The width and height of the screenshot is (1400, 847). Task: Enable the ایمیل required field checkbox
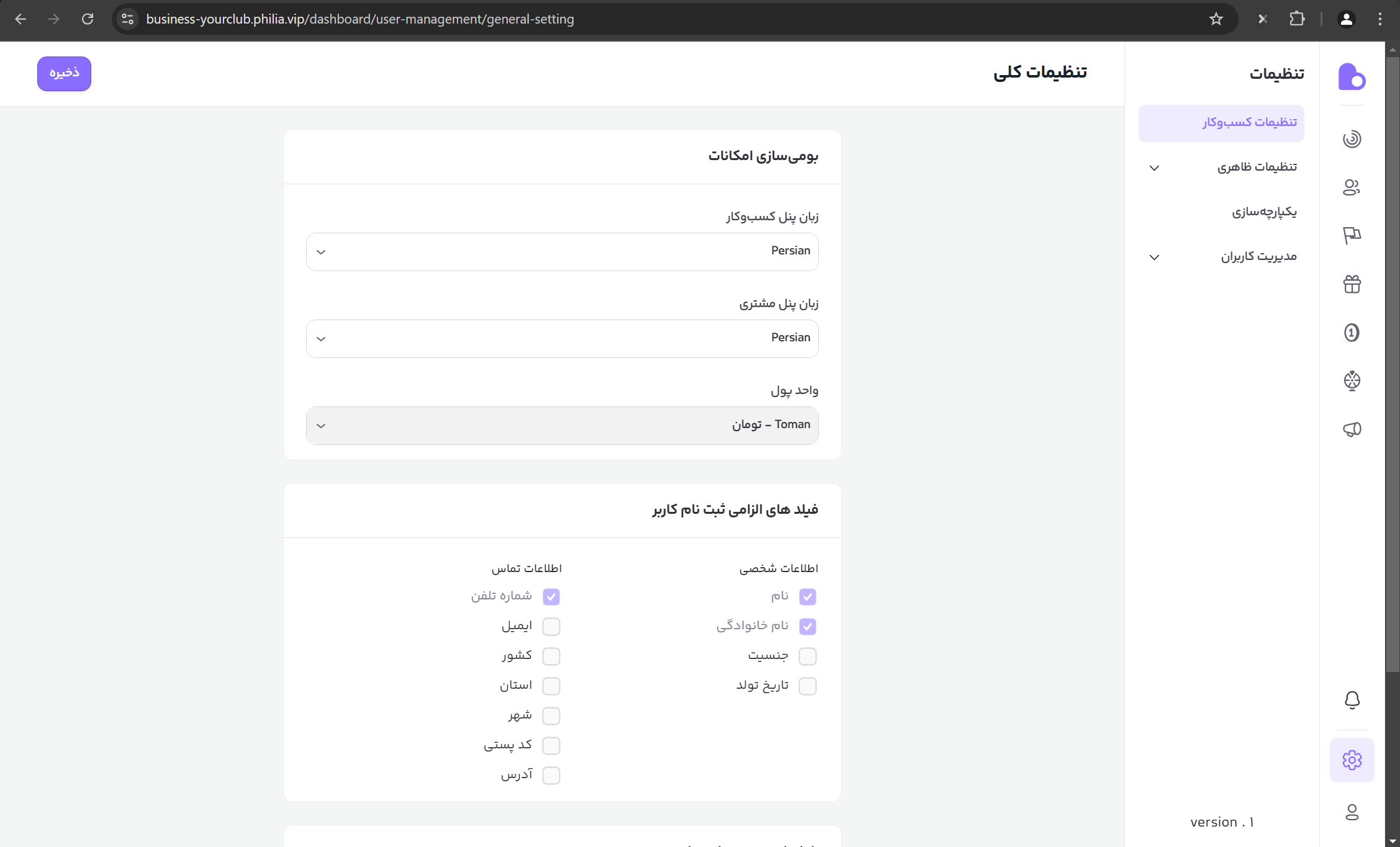point(551,627)
